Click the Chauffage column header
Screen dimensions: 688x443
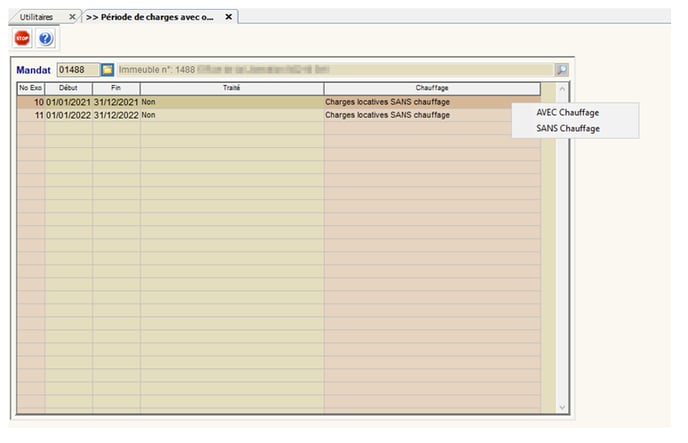(x=432, y=88)
